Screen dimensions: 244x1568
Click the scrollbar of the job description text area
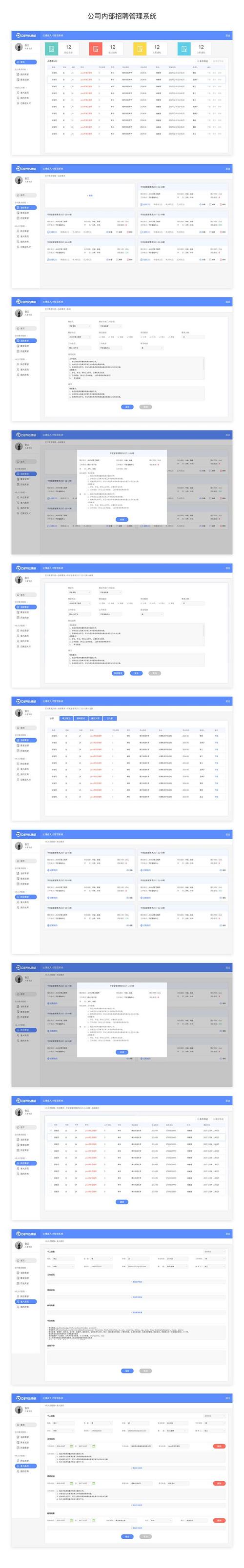point(204,363)
